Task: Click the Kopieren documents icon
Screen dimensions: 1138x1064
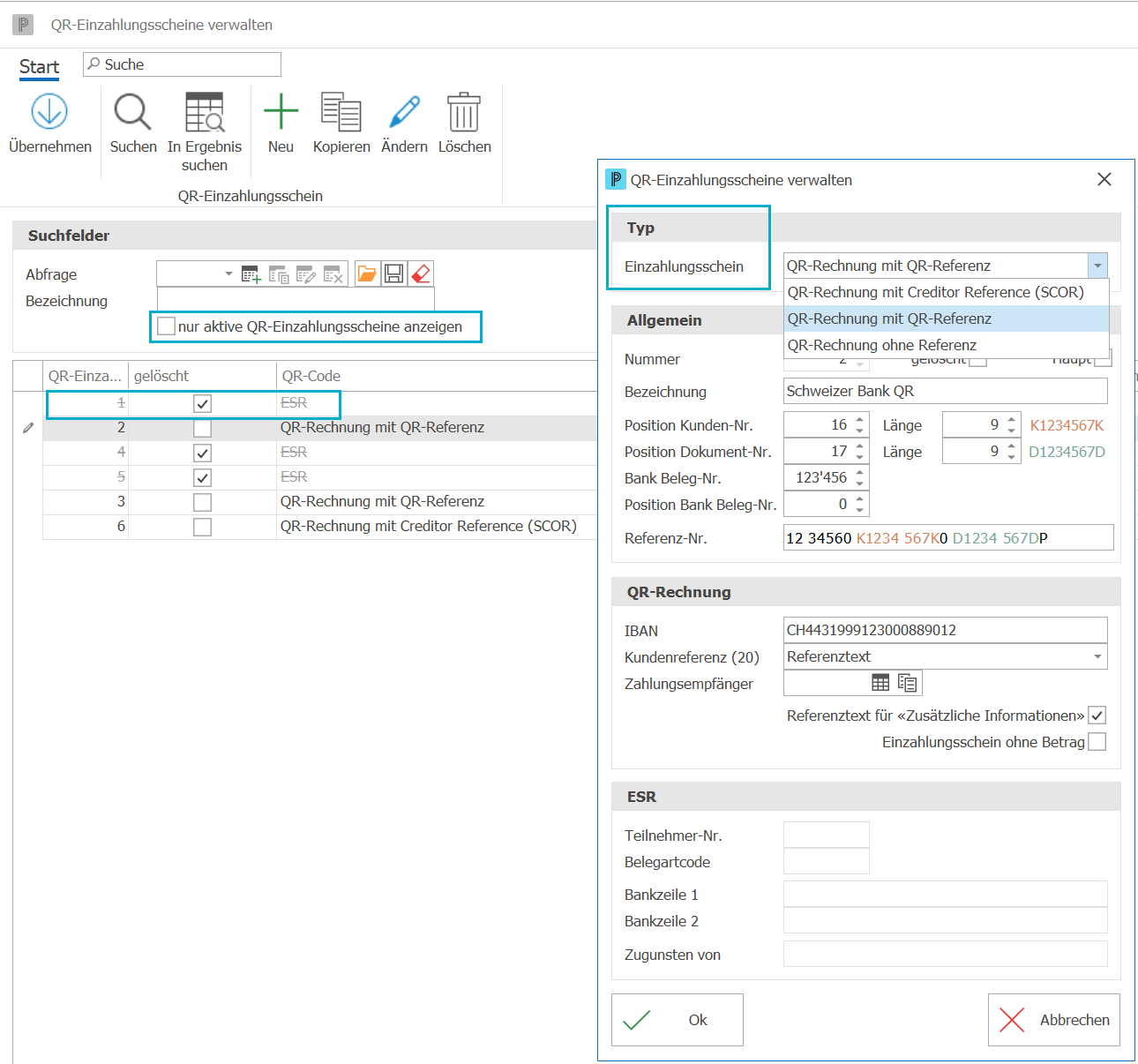Action: [341, 112]
